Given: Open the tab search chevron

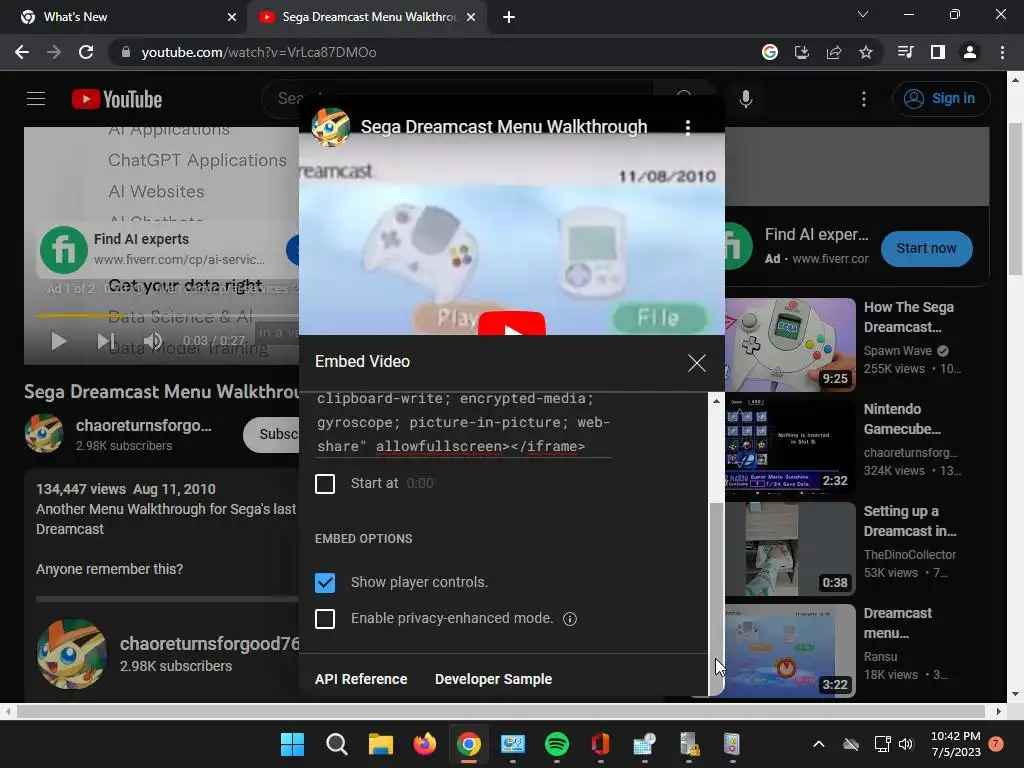Looking at the screenshot, I should [863, 14].
